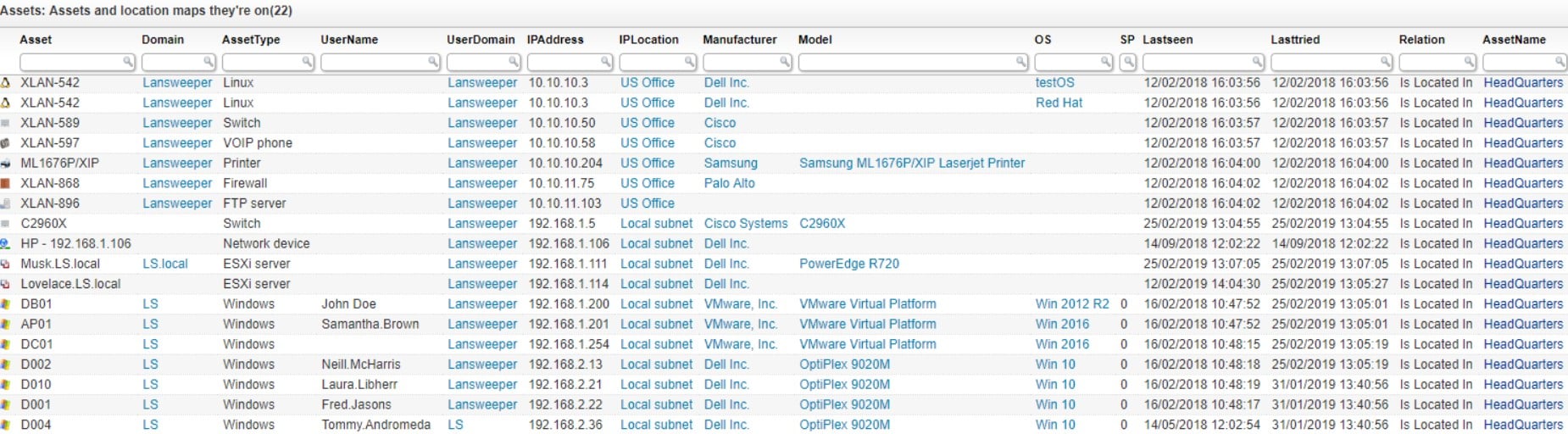Open the PowerEdge R720 model link
Image resolution: width=1568 pixels, height=434 pixels.
849,264
